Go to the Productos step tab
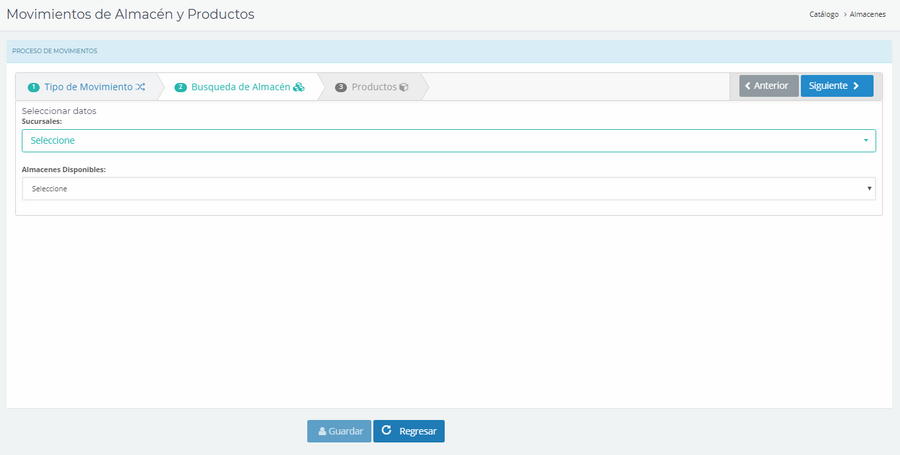The width and height of the screenshot is (900, 455). (374, 87)
